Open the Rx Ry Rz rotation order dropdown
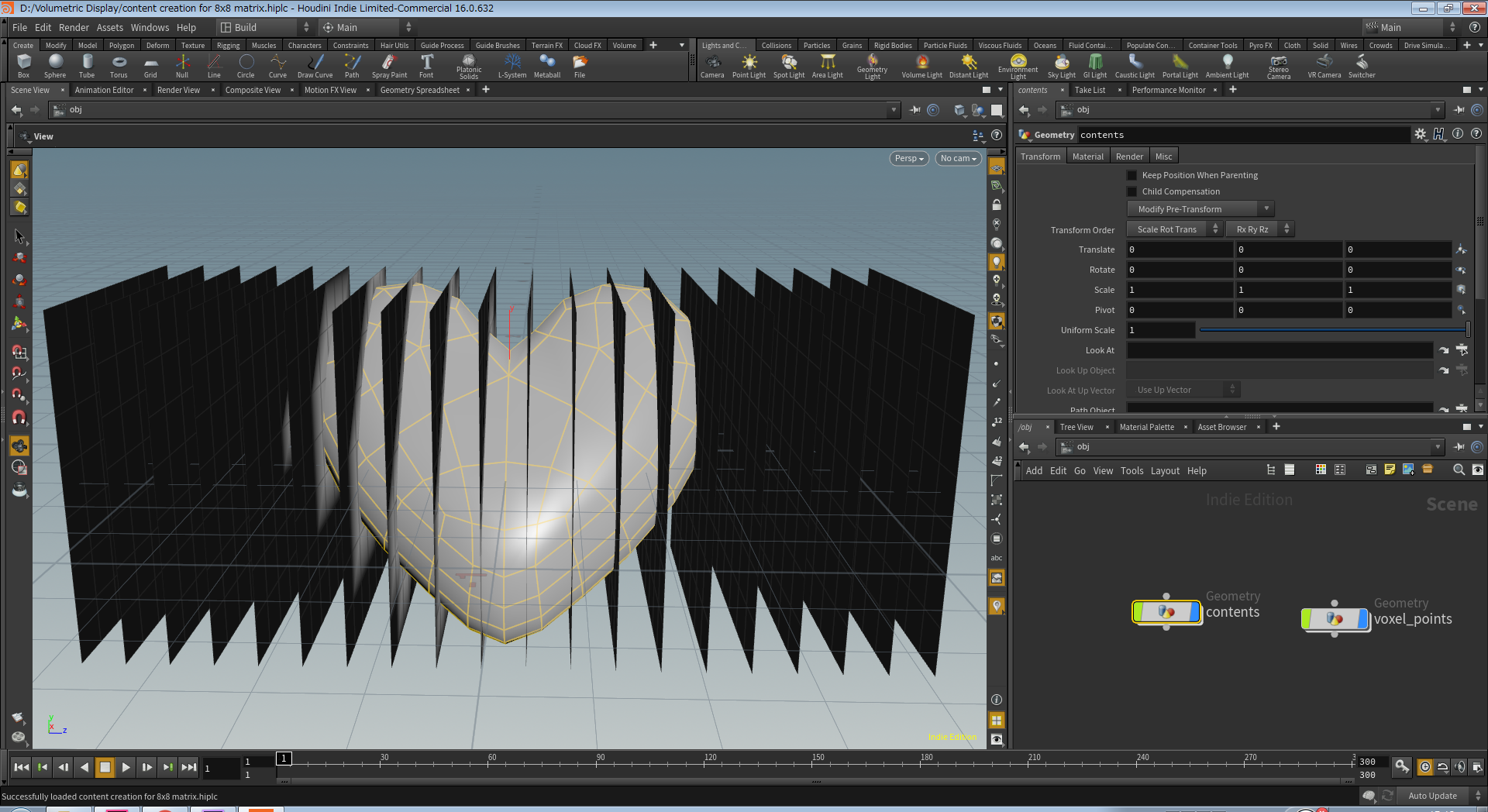Viewport: 1488px width, 812px height. pos(1260,229)
